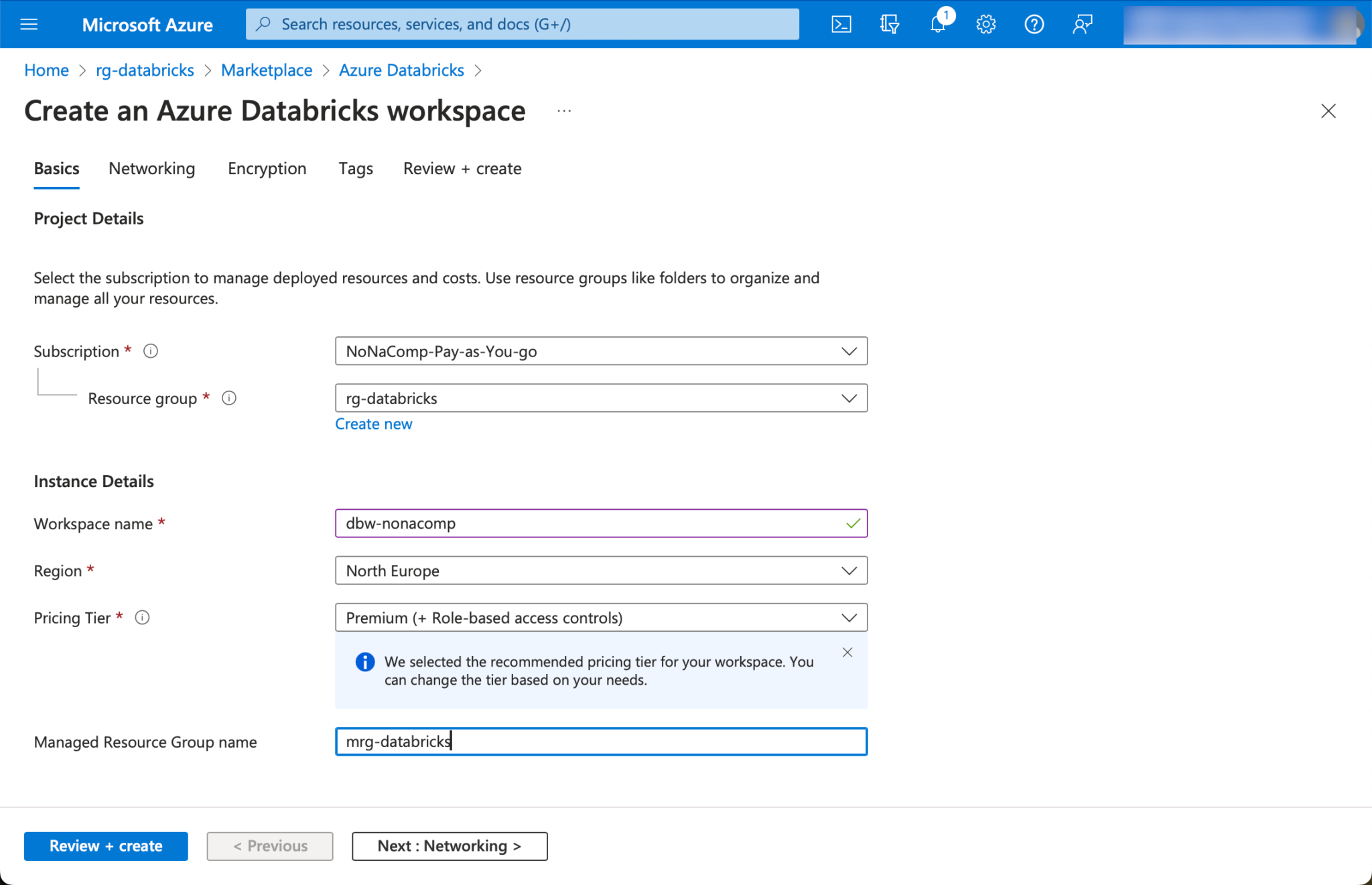Image resolution: width=1372 pixels, height=885 pixels.
Task: Click the Create new resource group link
Action: pyautogui.click(x=373, y=424)
